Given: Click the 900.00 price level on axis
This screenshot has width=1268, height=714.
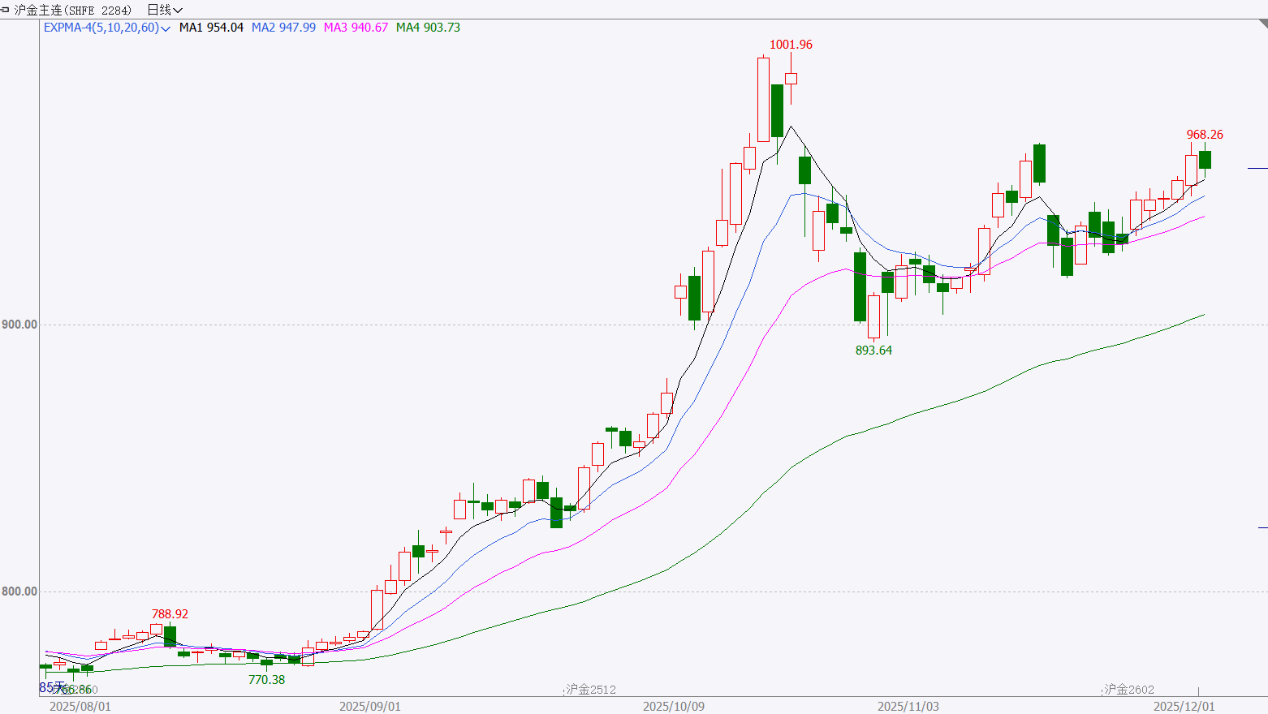Looking at the screenshot, I should [x=20, y=324].
